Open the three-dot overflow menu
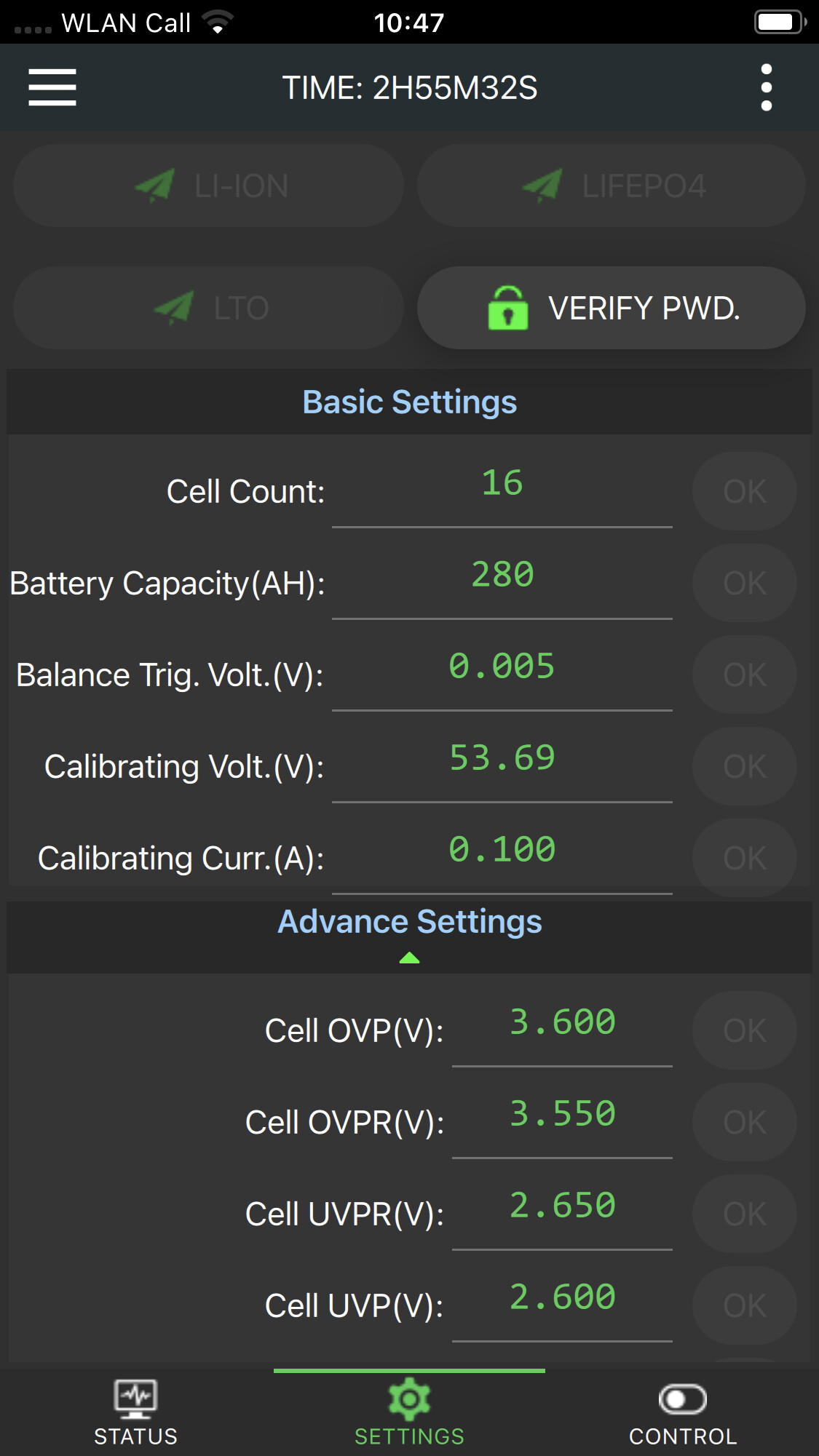The height and width of the screenshot is (1456, 819). 766,87
